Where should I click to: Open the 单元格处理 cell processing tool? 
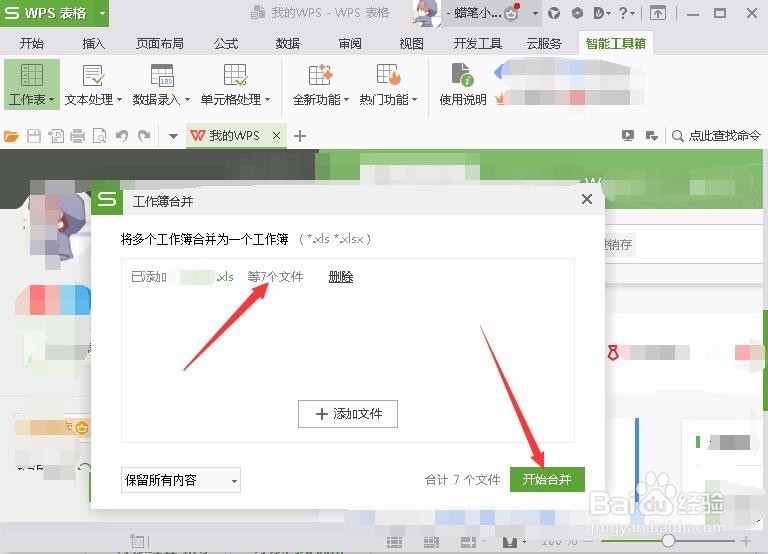[235, 85]
